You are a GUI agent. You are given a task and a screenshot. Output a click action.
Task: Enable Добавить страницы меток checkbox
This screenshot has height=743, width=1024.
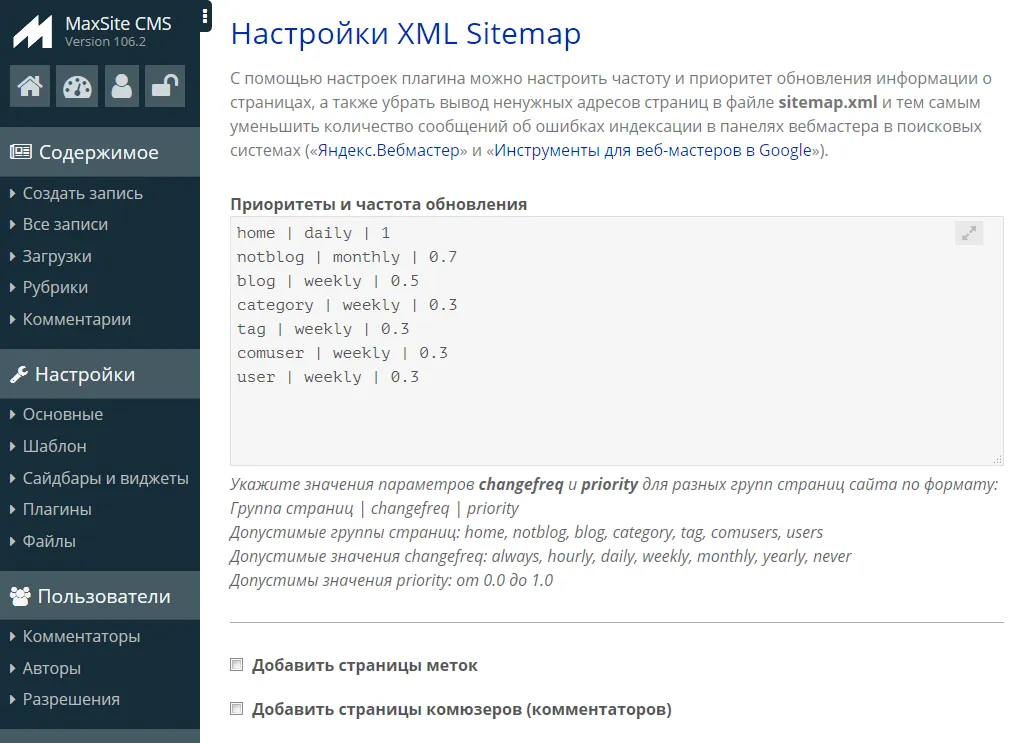click(x=237, y=665)
